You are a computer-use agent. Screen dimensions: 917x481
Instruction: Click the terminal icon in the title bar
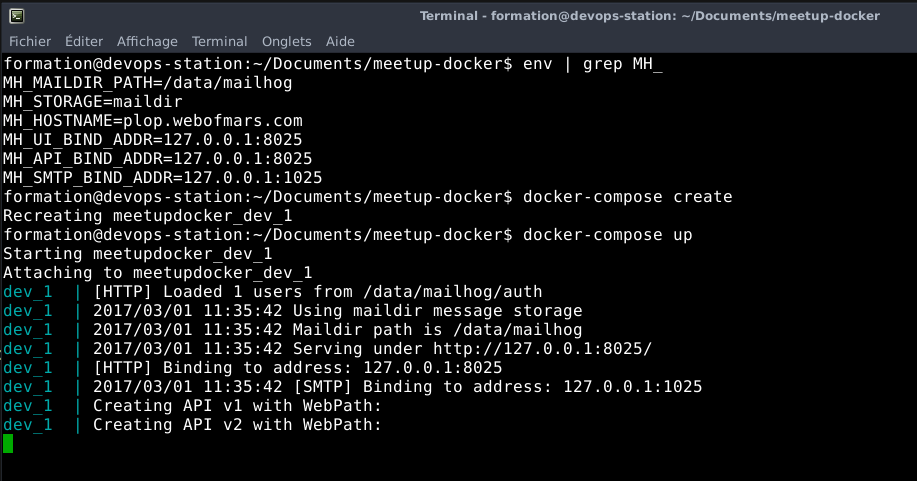coord(17,16)
